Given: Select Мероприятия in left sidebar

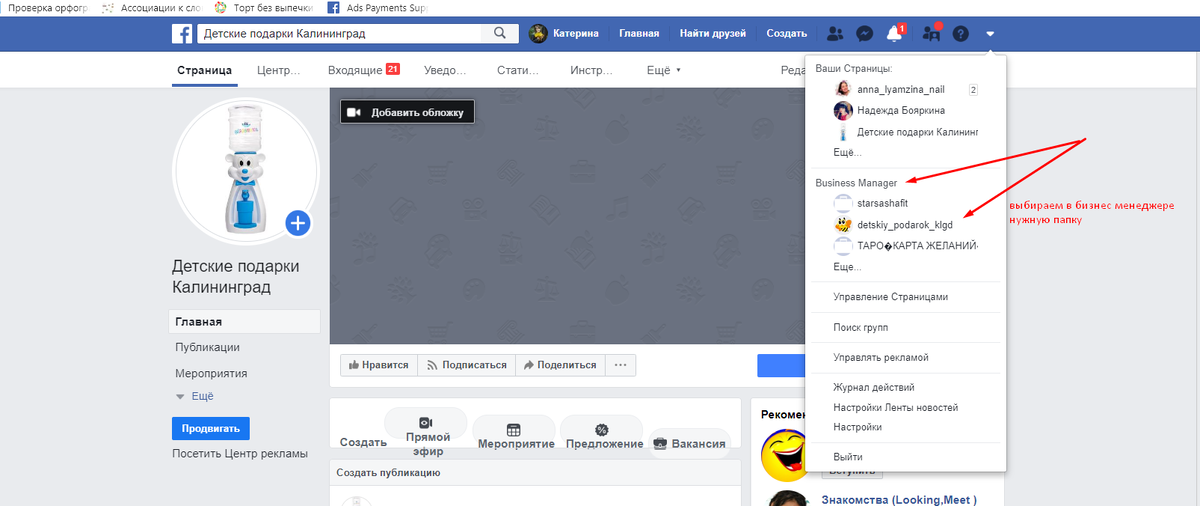Looking at the screenshot, I should (x=211, y=373).
